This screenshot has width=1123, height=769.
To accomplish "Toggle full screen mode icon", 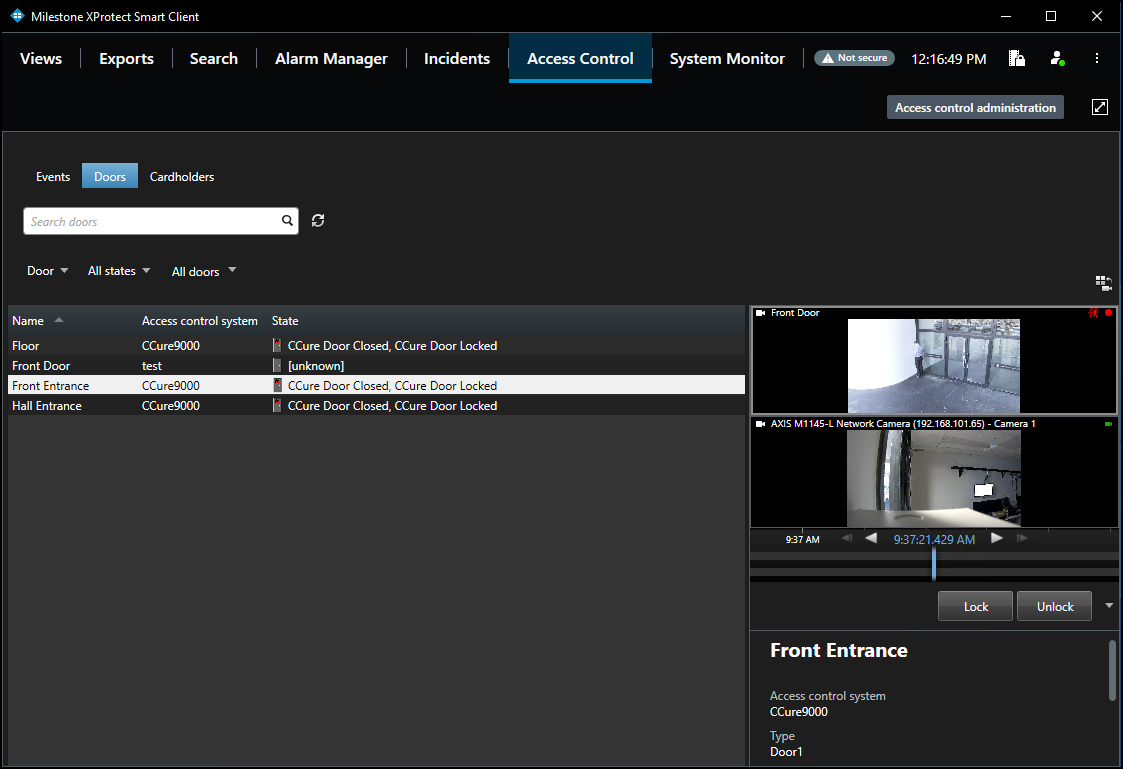I will click(1100, 107).
